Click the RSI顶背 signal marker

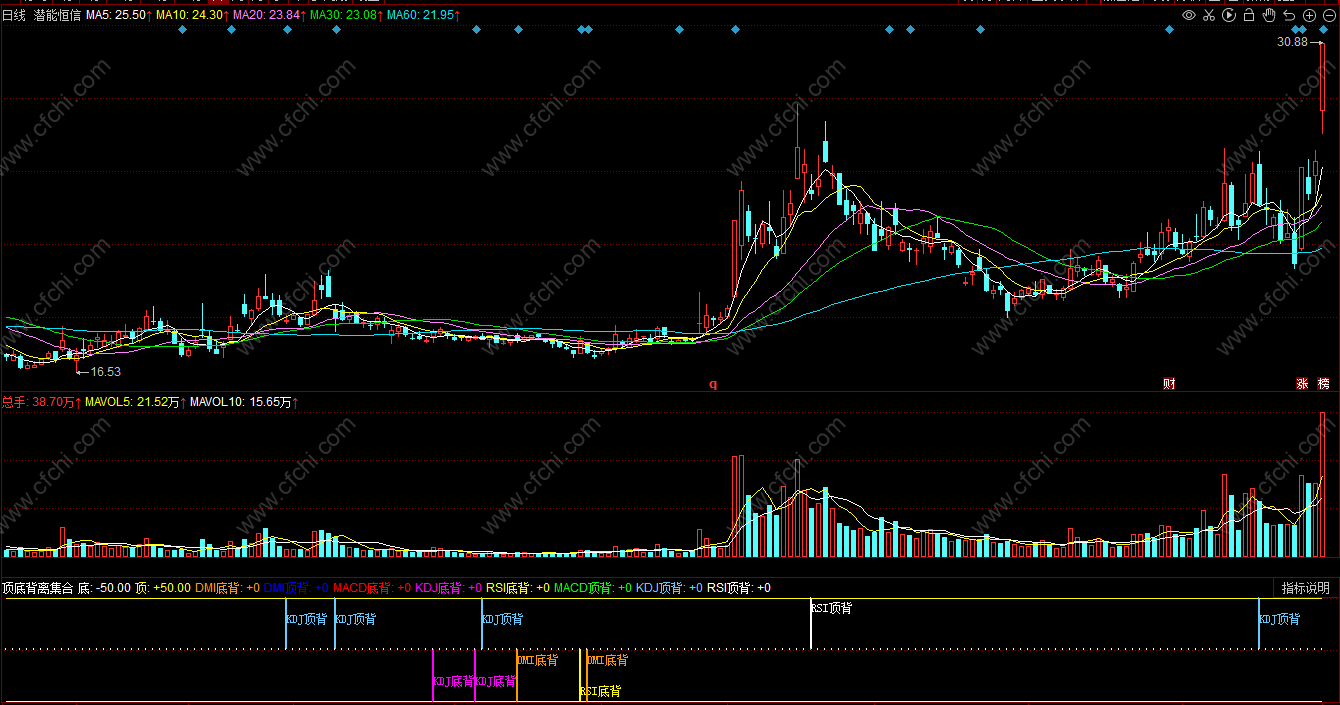coord(831,608)
